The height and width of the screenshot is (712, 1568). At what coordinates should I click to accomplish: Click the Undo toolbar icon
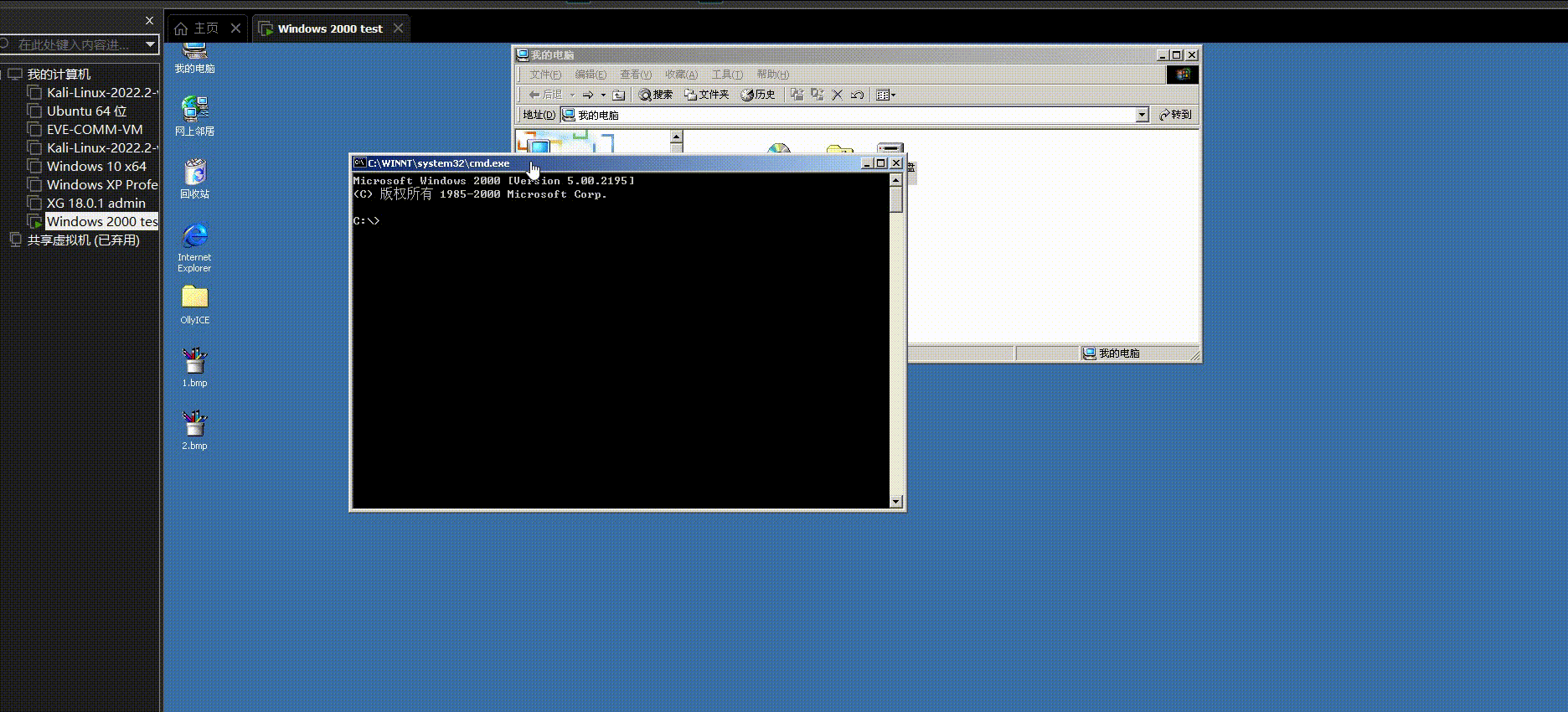857,95
